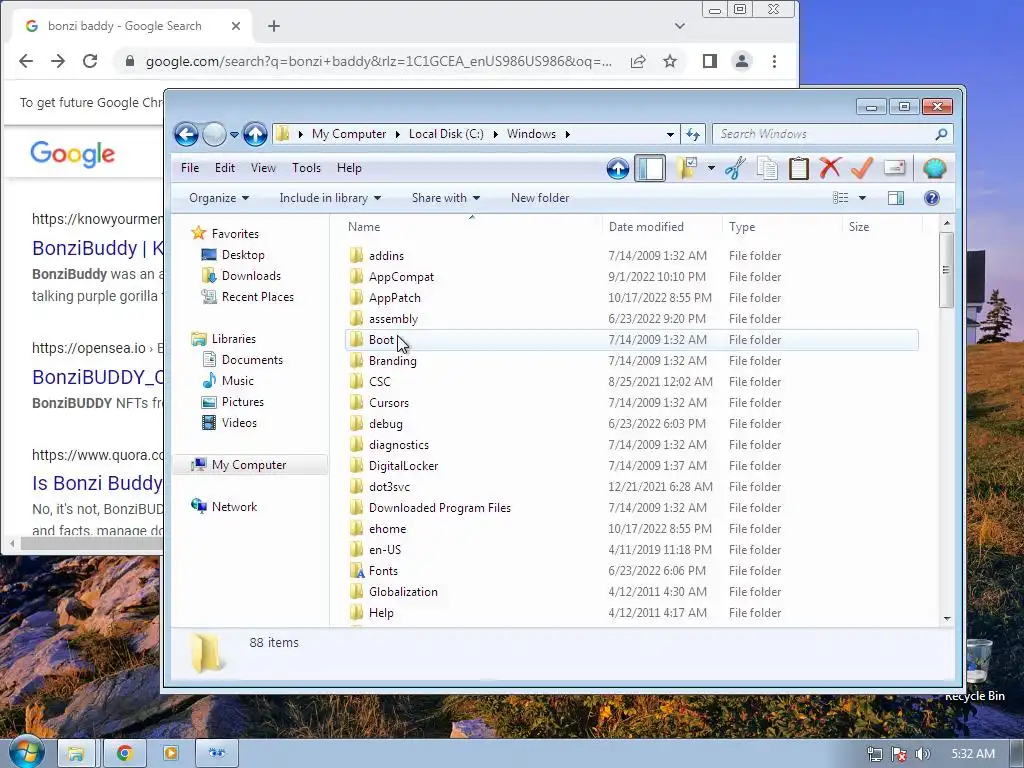Expand breadcrumb arrow after Windows

568,134
